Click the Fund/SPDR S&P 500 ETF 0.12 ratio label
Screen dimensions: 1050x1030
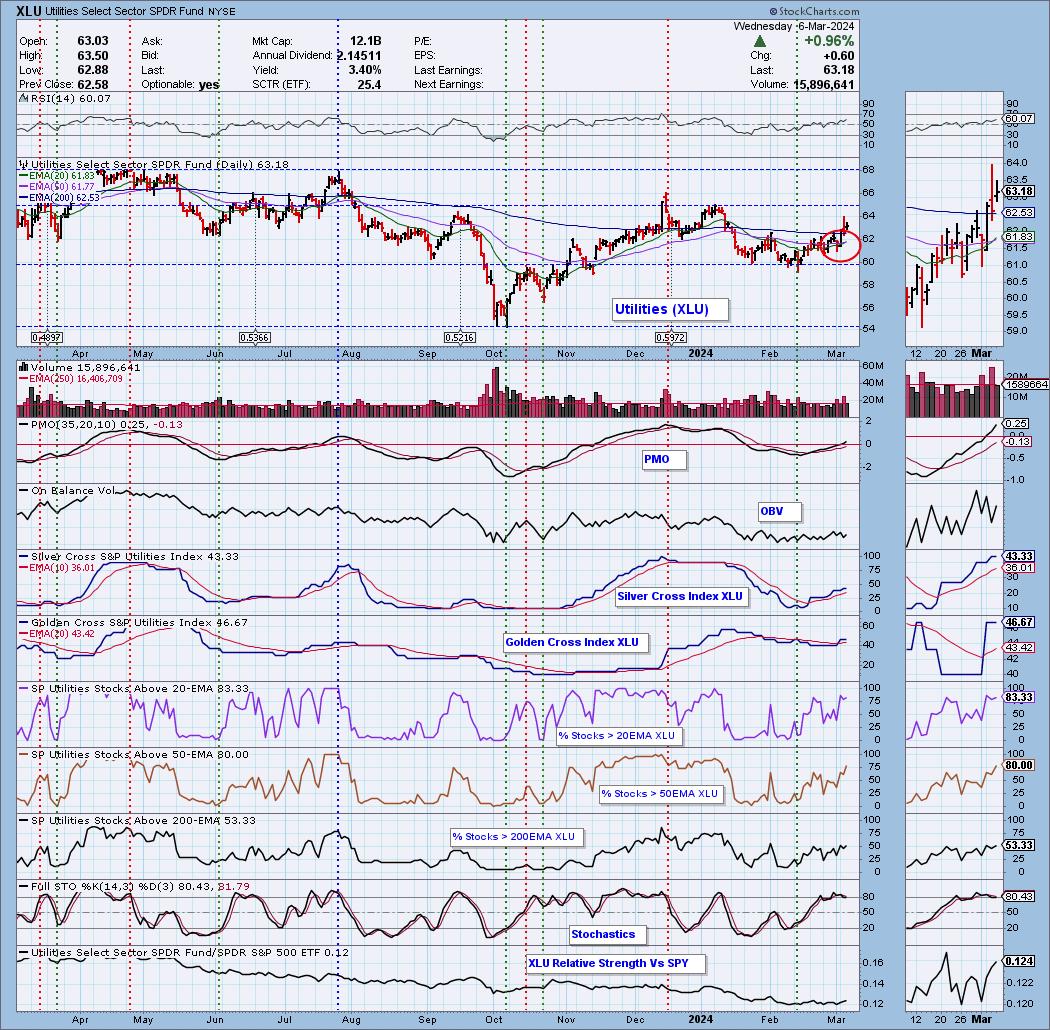coord(183,952)
